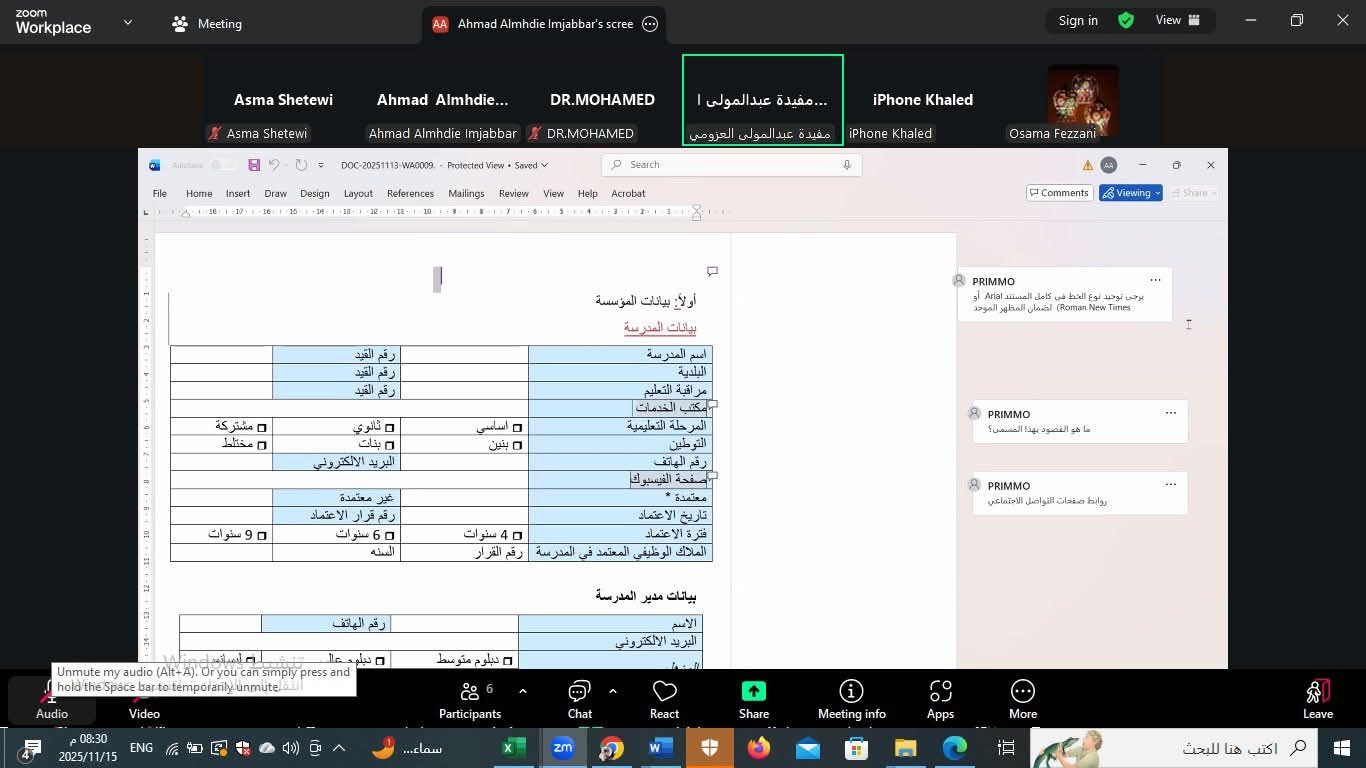Viewport: 1366px width, 768px height.
Task: Check the '4 سنوات' checkbox
Action: tap(517, 535)
